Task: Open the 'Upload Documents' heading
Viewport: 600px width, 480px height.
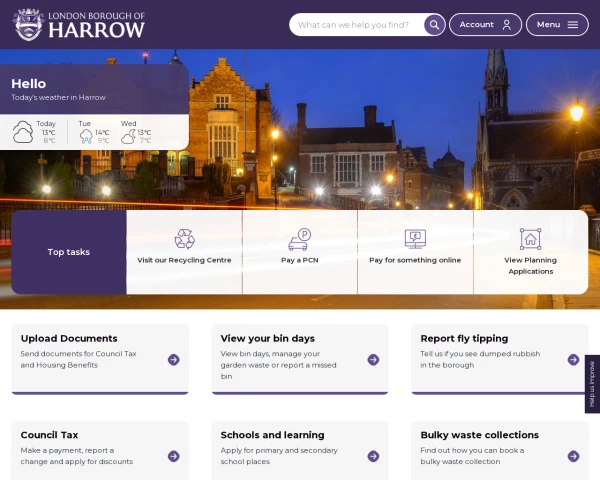Action: (x=69, y=338)
